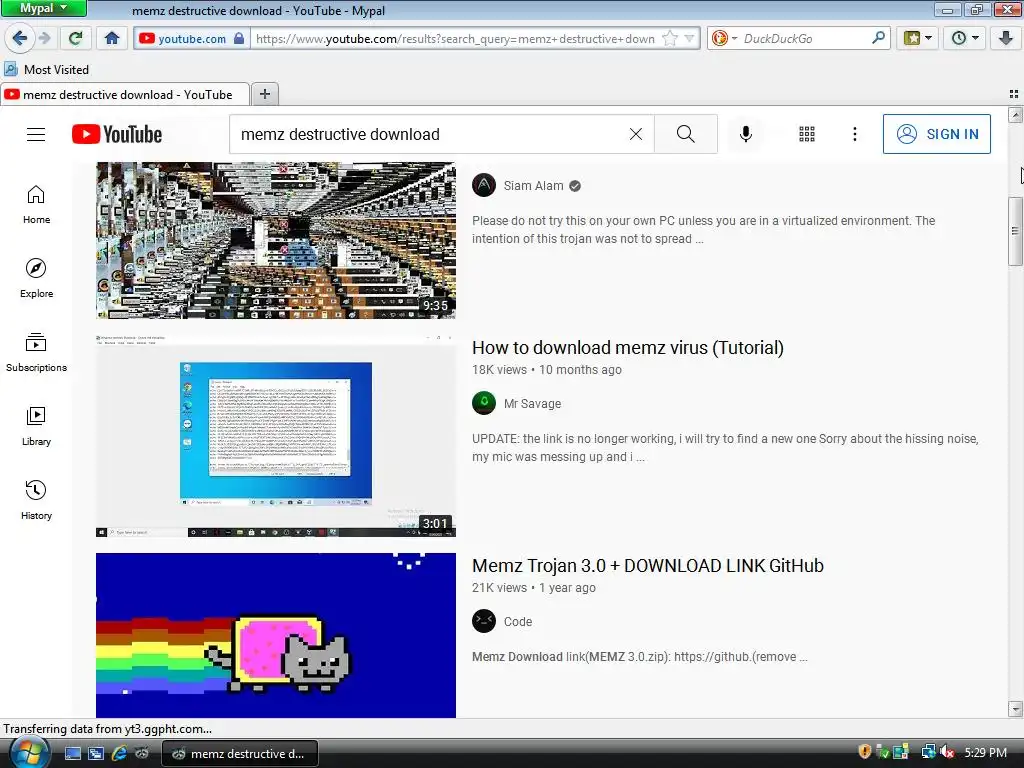Select the memz destructive download tab

tap(125, 95)
